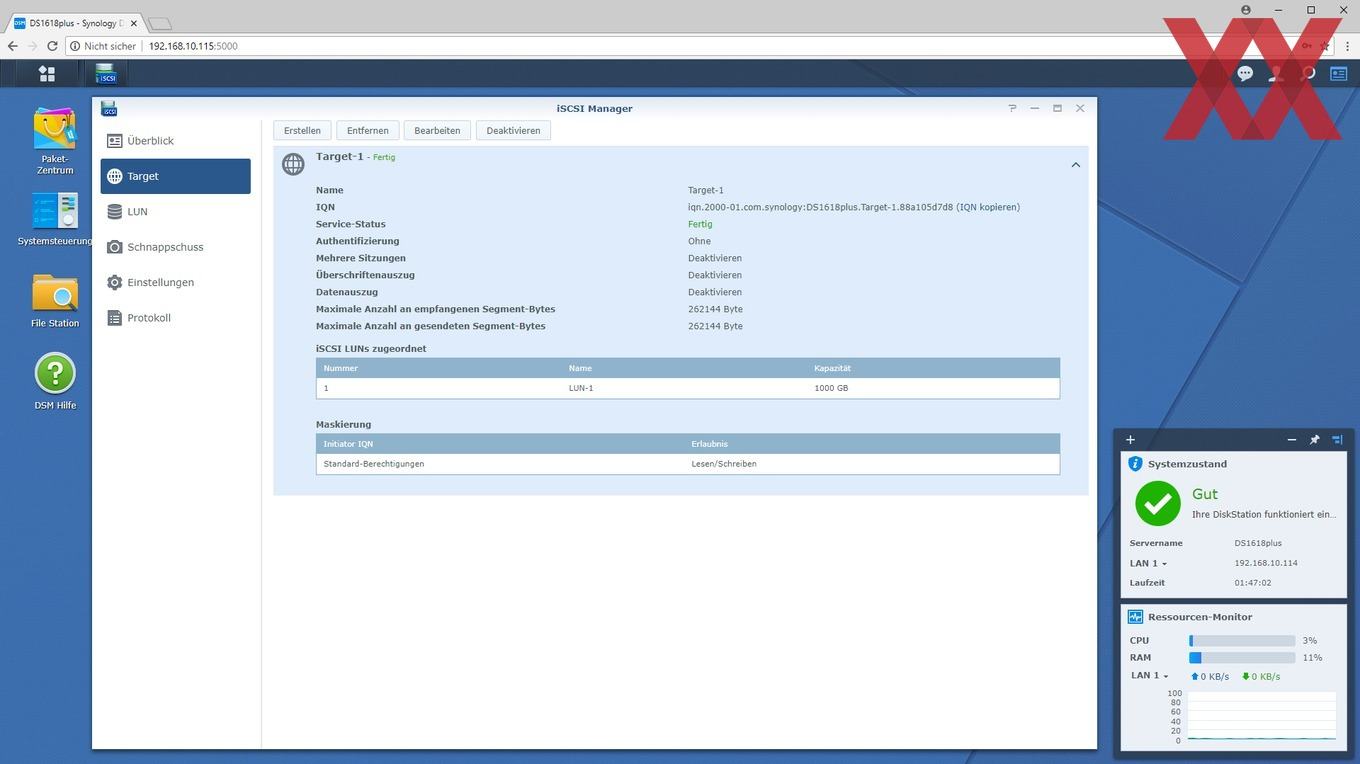Toggle the widgets panel icon in taskbar
Image resolution: width=1360 pixels, height=764 pixels.
point(1338,73)
